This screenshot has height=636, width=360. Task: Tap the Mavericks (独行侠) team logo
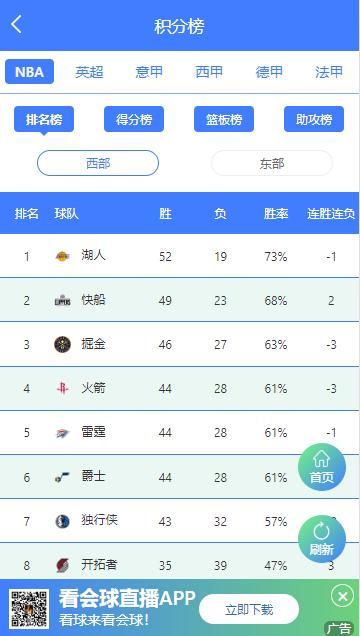62,521
